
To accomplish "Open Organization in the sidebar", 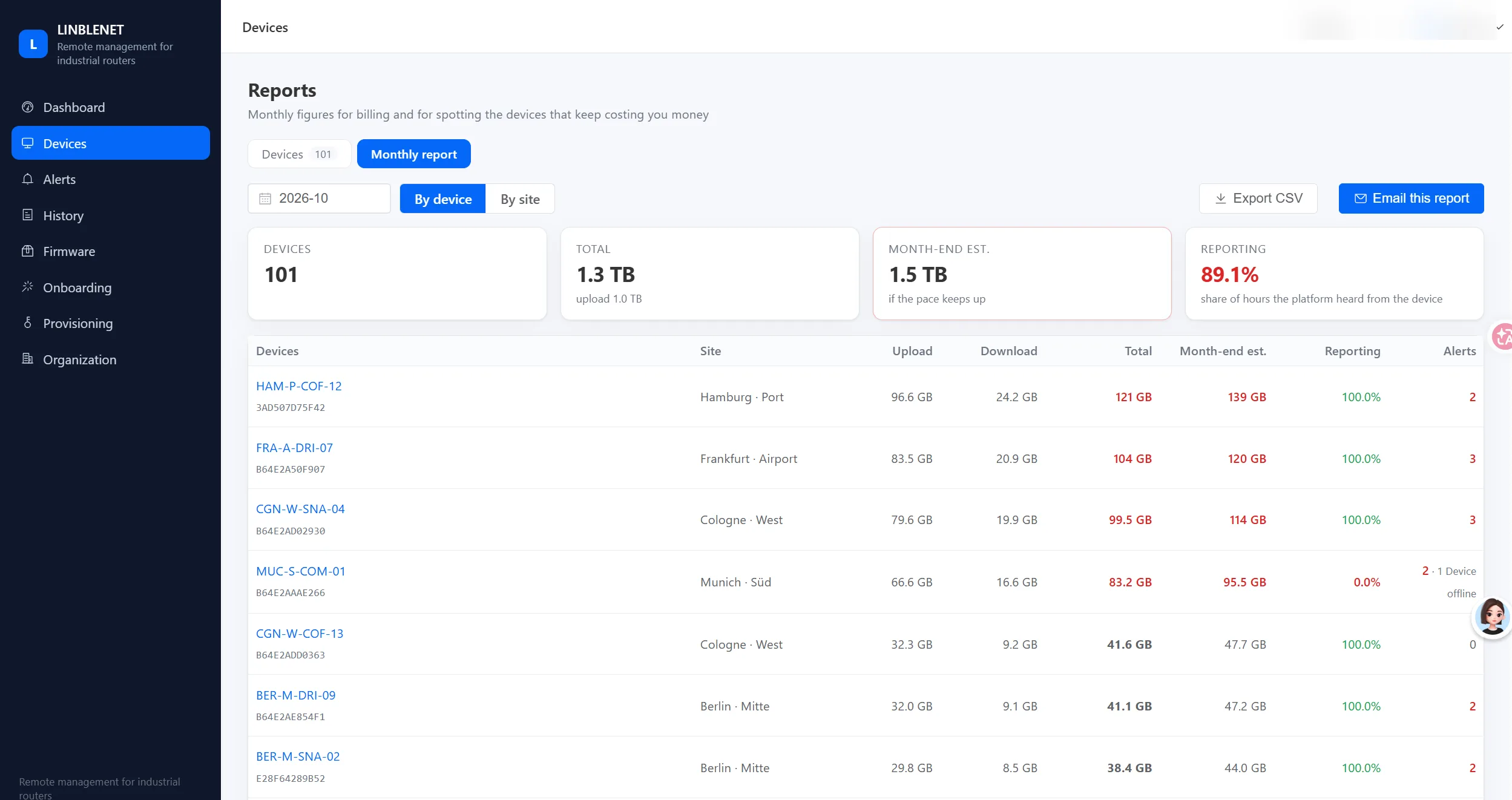I will click(x=110, y=359).
